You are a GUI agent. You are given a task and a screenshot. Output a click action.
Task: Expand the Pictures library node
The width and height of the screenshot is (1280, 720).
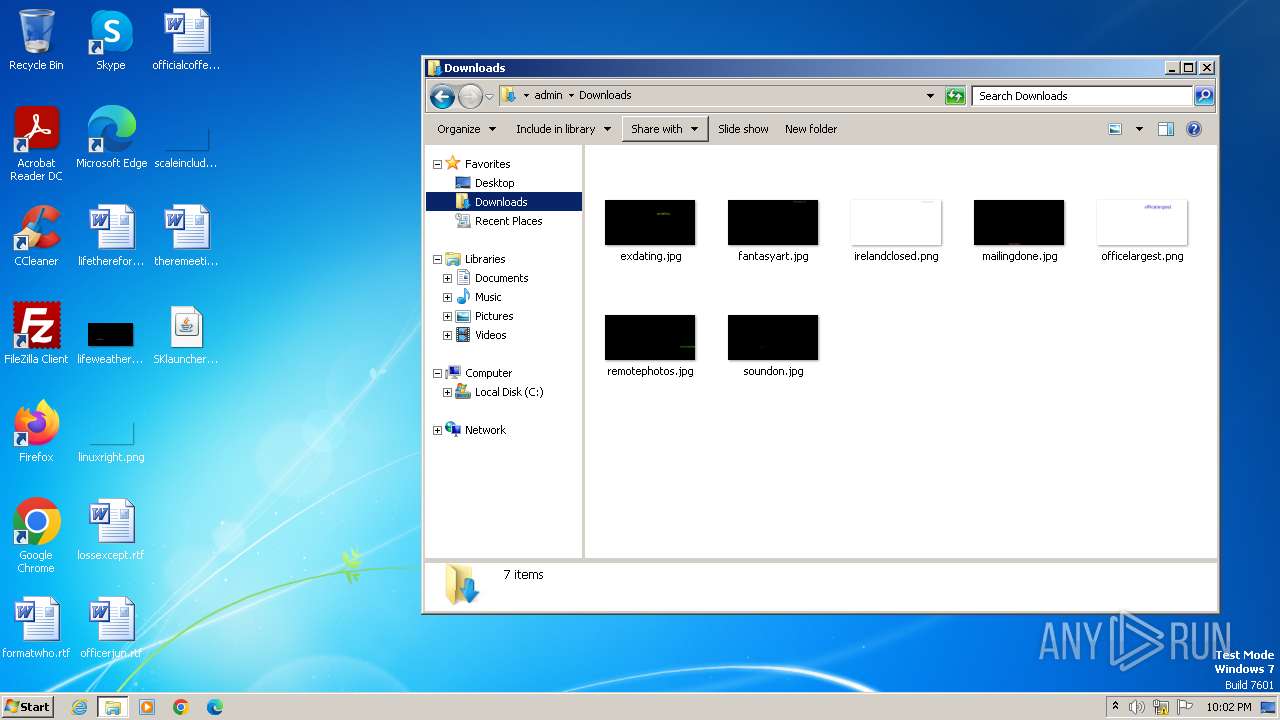pos(447,316)
